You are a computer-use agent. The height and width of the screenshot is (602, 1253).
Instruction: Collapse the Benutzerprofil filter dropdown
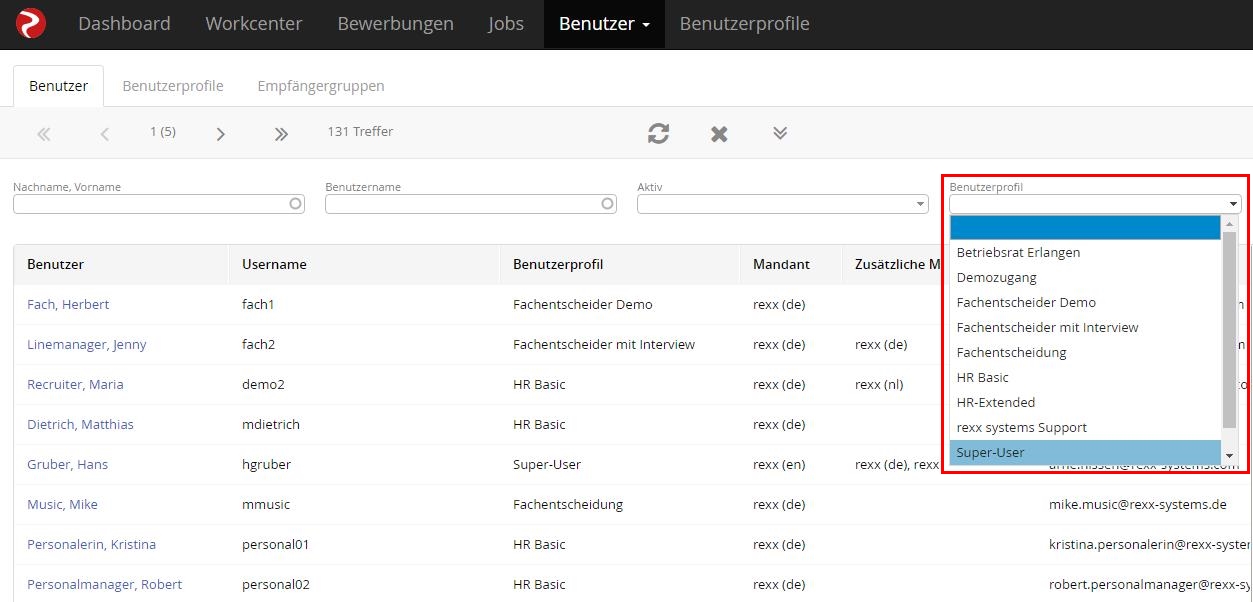coord(1095,204)
